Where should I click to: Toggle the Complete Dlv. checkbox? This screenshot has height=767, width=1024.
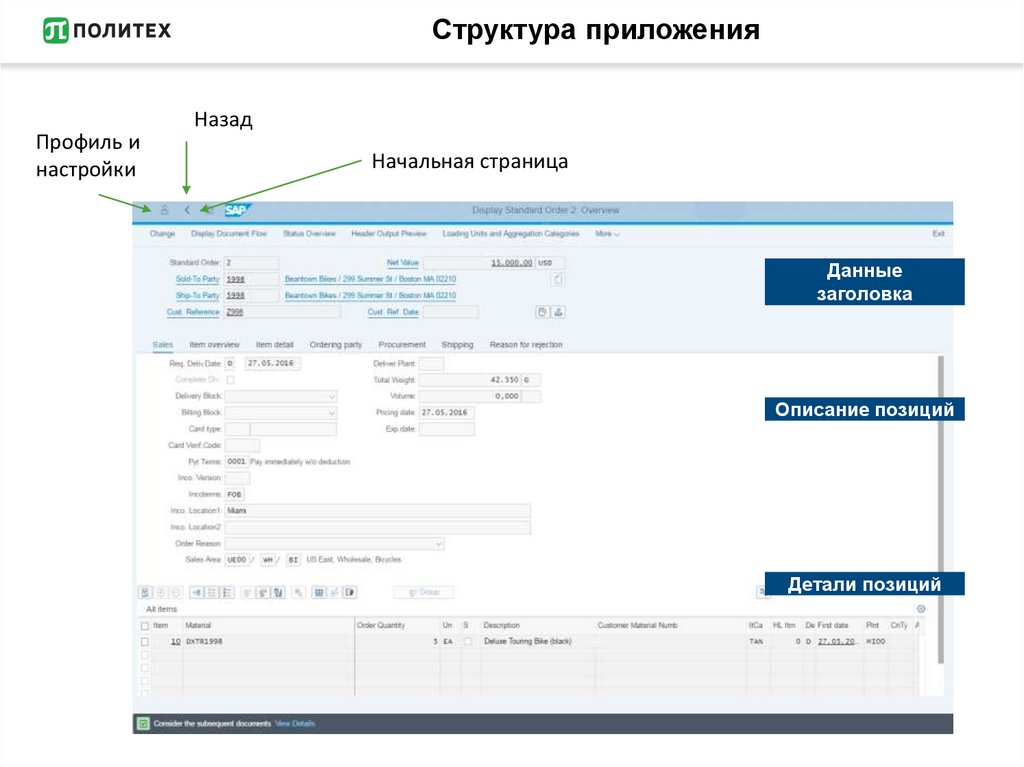pyautogui.click(x=231, y=380)
